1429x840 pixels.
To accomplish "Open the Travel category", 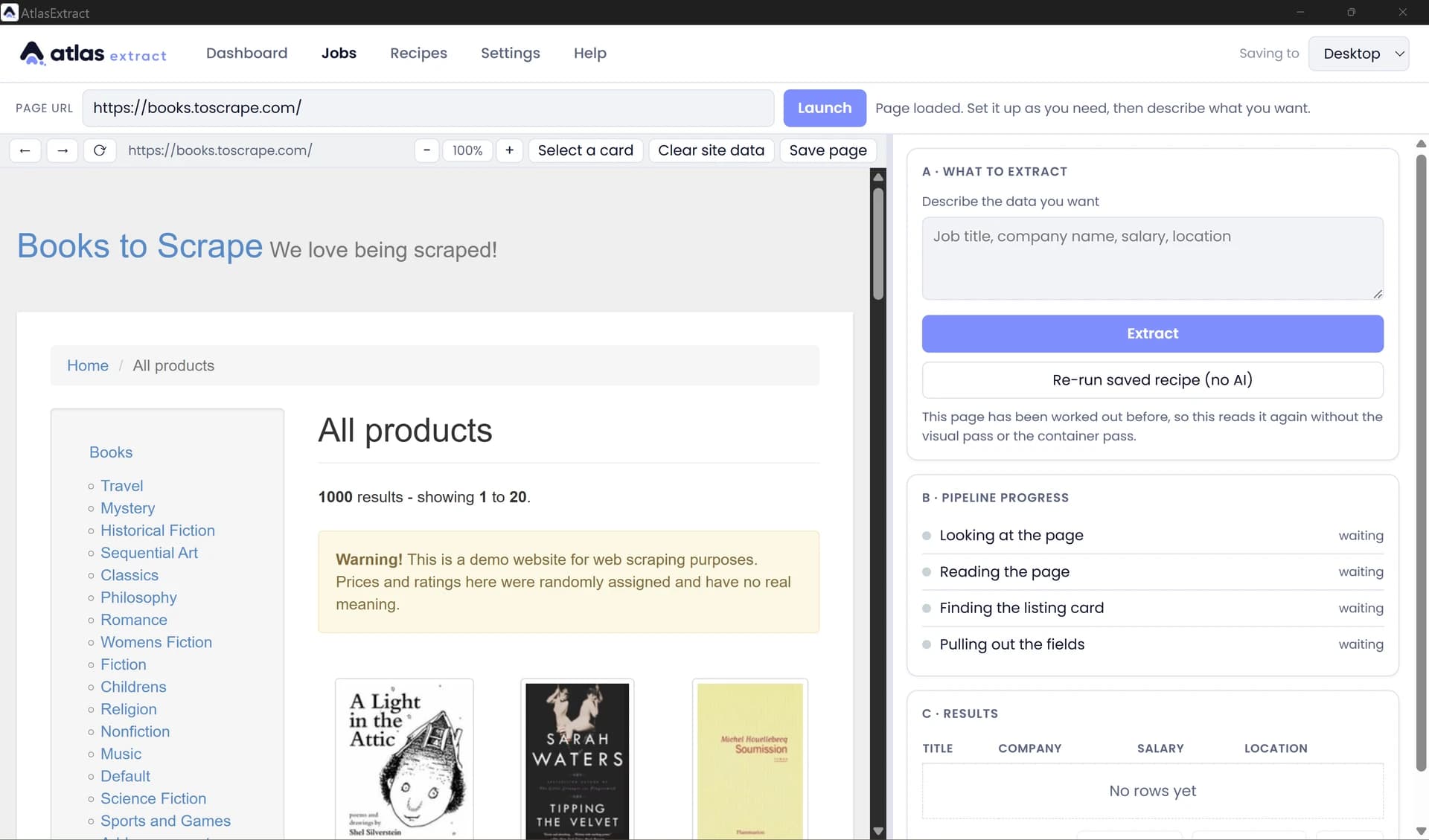I will 122,486.
